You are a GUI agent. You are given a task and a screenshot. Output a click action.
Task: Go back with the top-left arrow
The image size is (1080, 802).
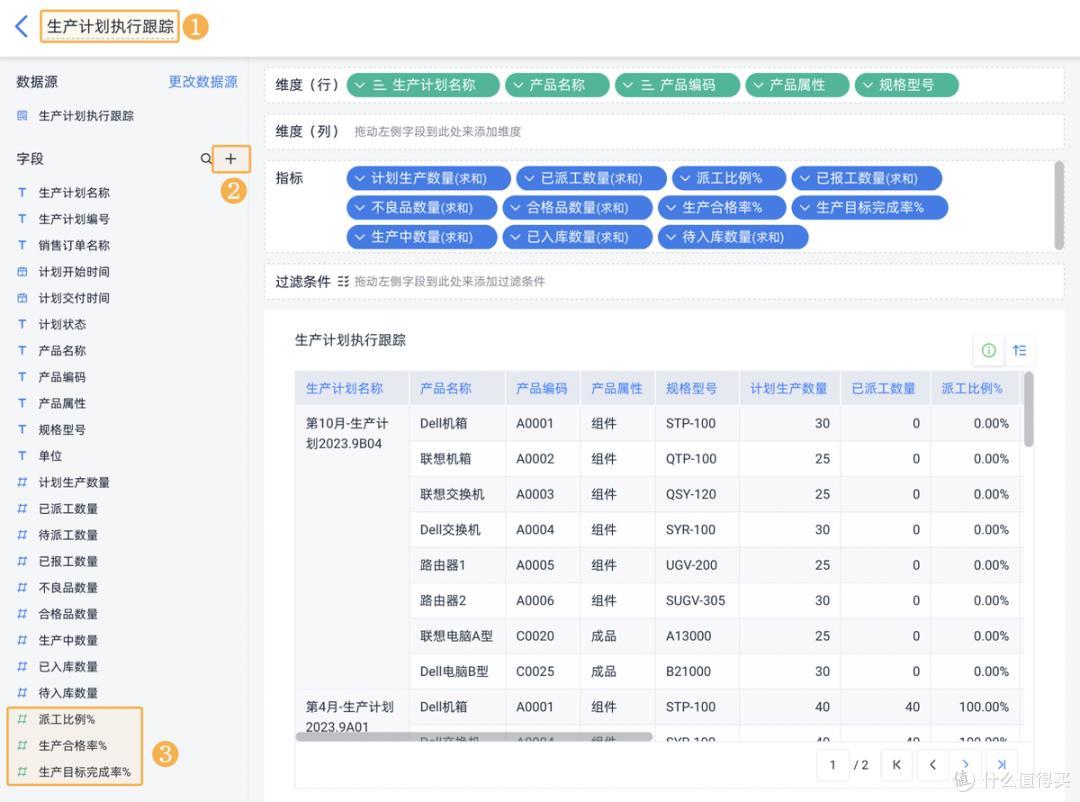point(21,27)
